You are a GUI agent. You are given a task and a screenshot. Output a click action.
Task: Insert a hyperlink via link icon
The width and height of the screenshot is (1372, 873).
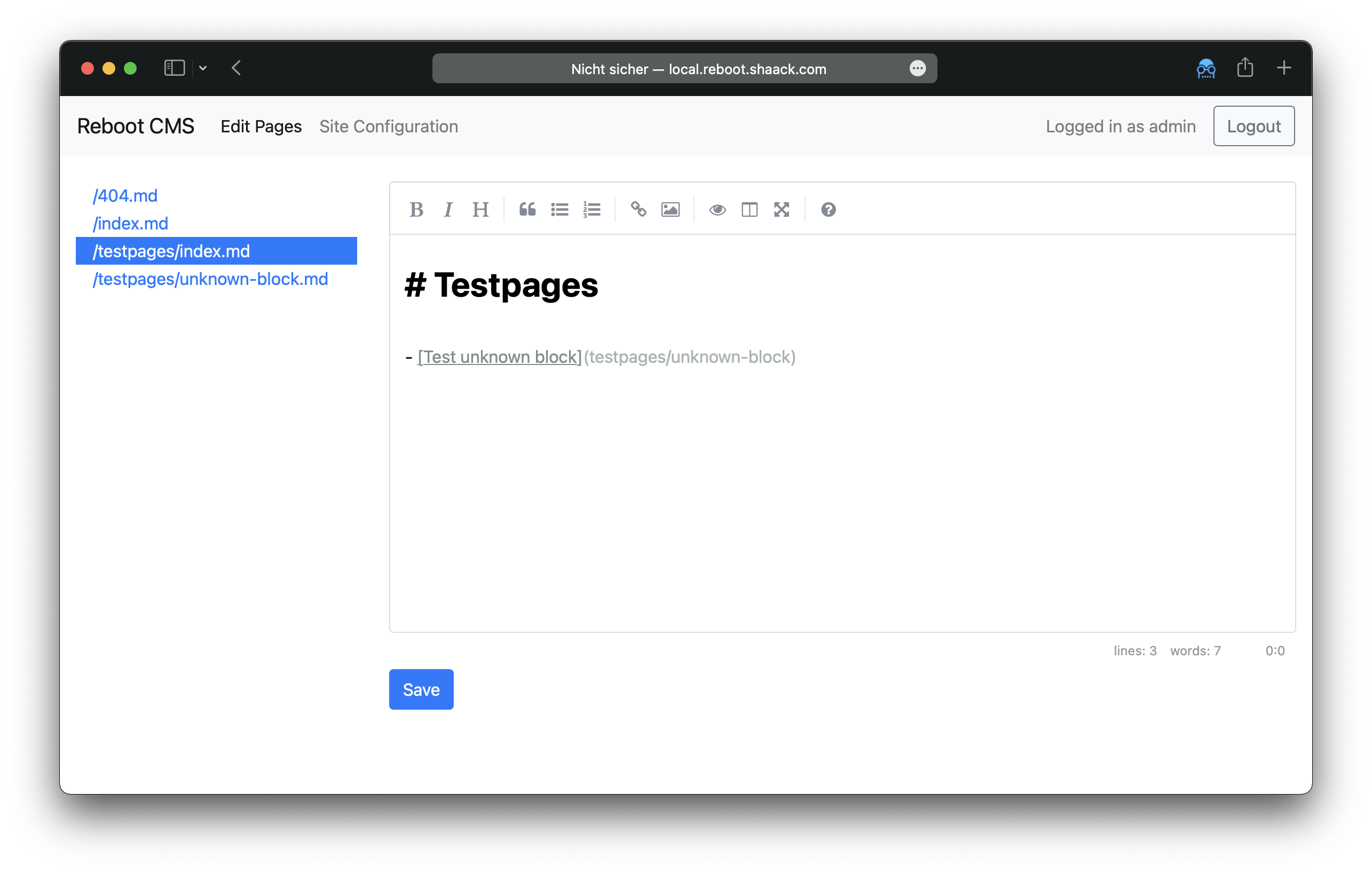[x=638, y=210]
